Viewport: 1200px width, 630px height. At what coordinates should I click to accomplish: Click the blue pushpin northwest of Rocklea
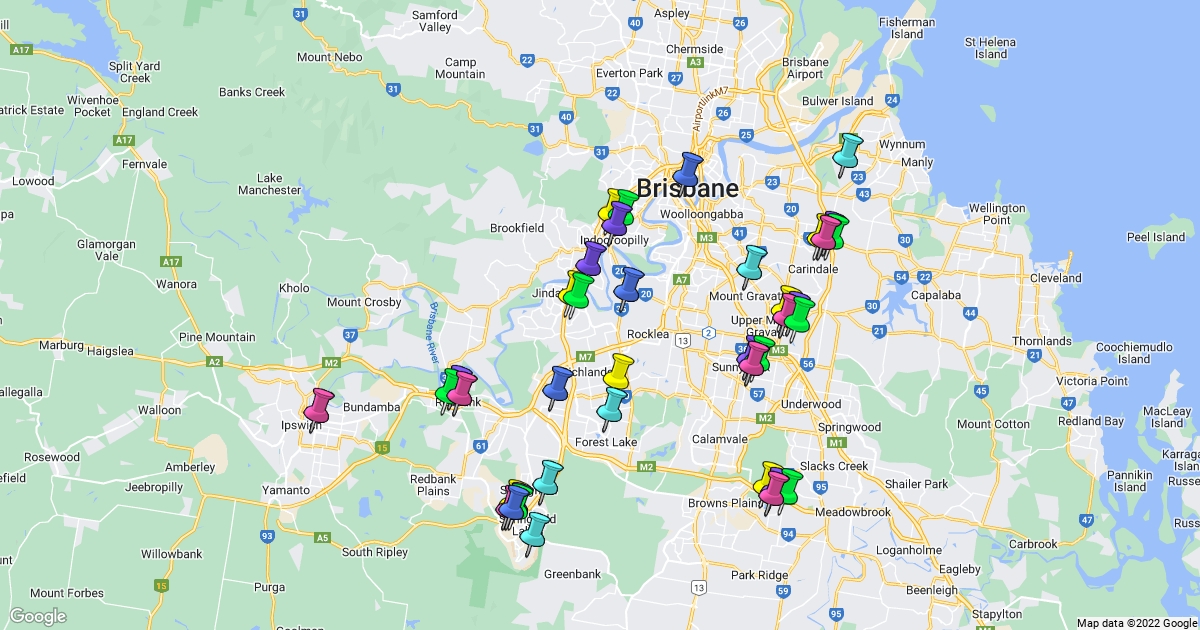(x=629, y=284)
